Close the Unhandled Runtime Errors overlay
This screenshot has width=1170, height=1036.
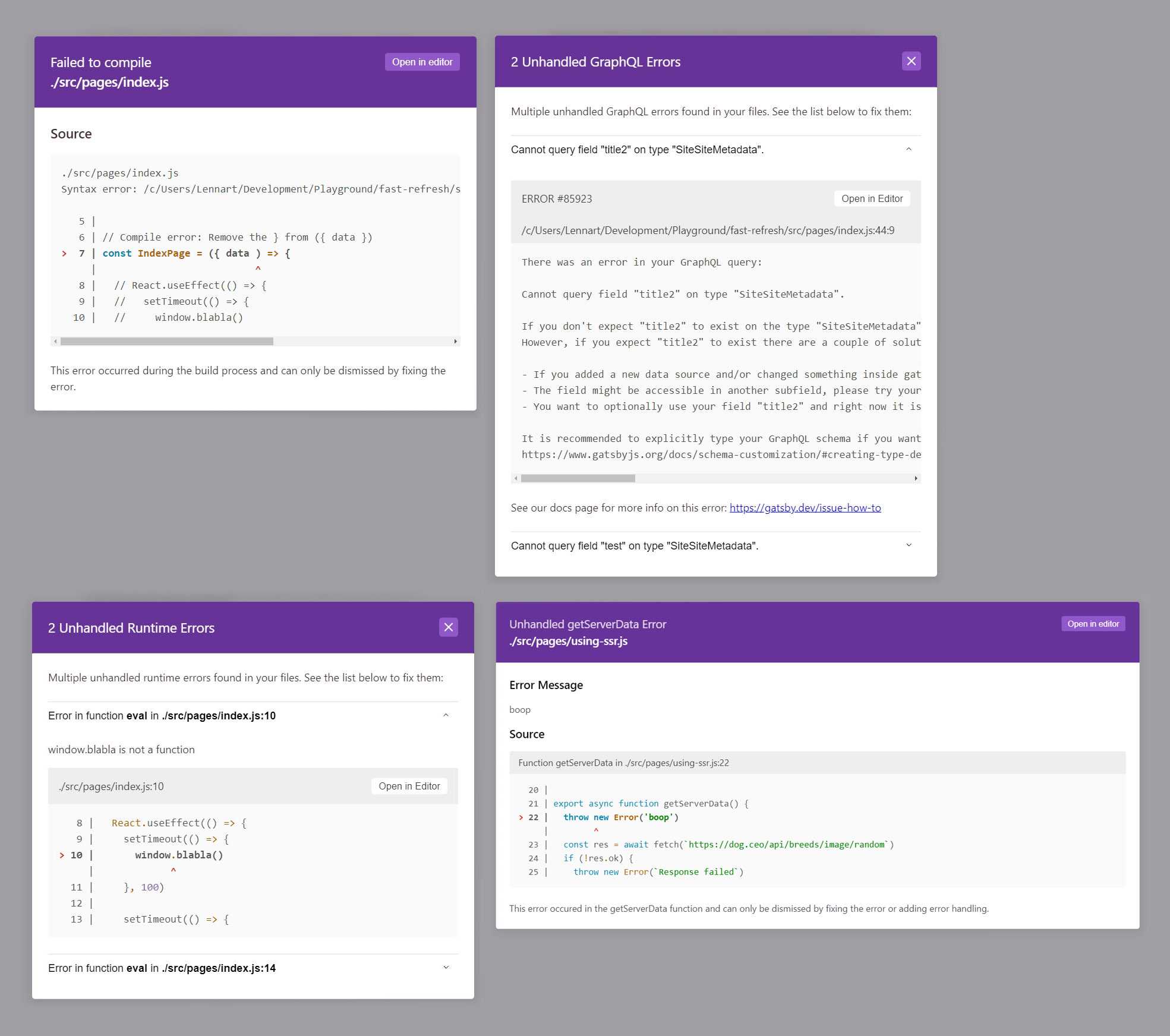(x=448, y=627)
